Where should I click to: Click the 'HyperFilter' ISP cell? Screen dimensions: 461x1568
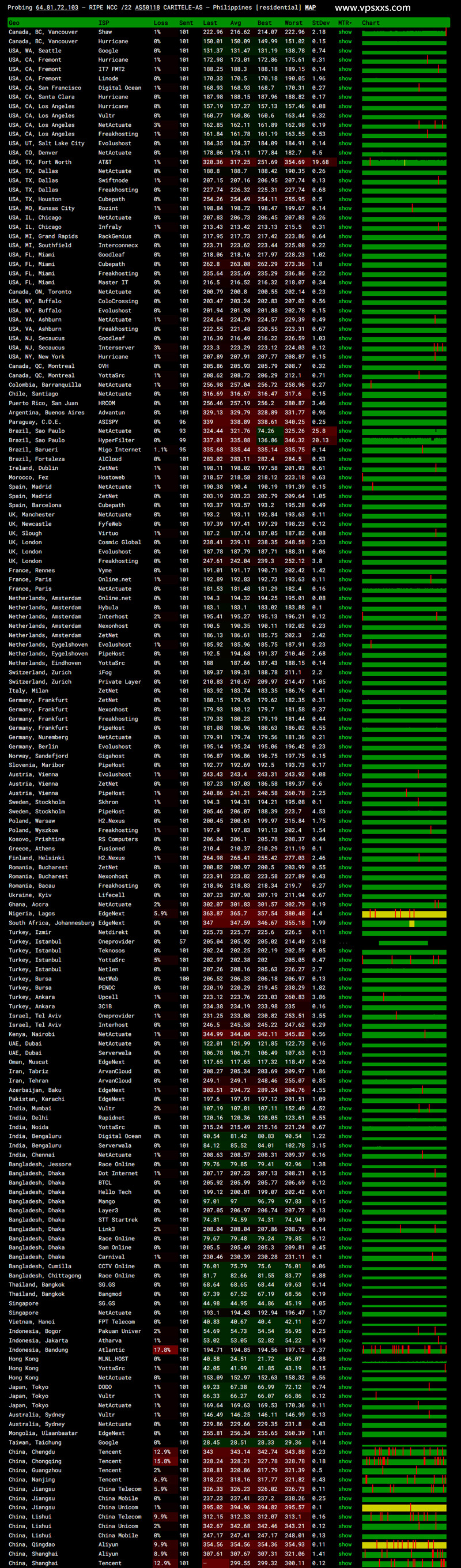pyautogui.click(x=116, y=440)
